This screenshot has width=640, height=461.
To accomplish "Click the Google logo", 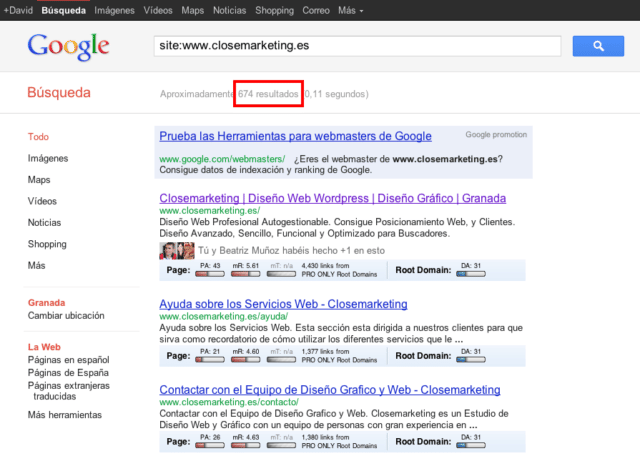I will click(69, 47).
